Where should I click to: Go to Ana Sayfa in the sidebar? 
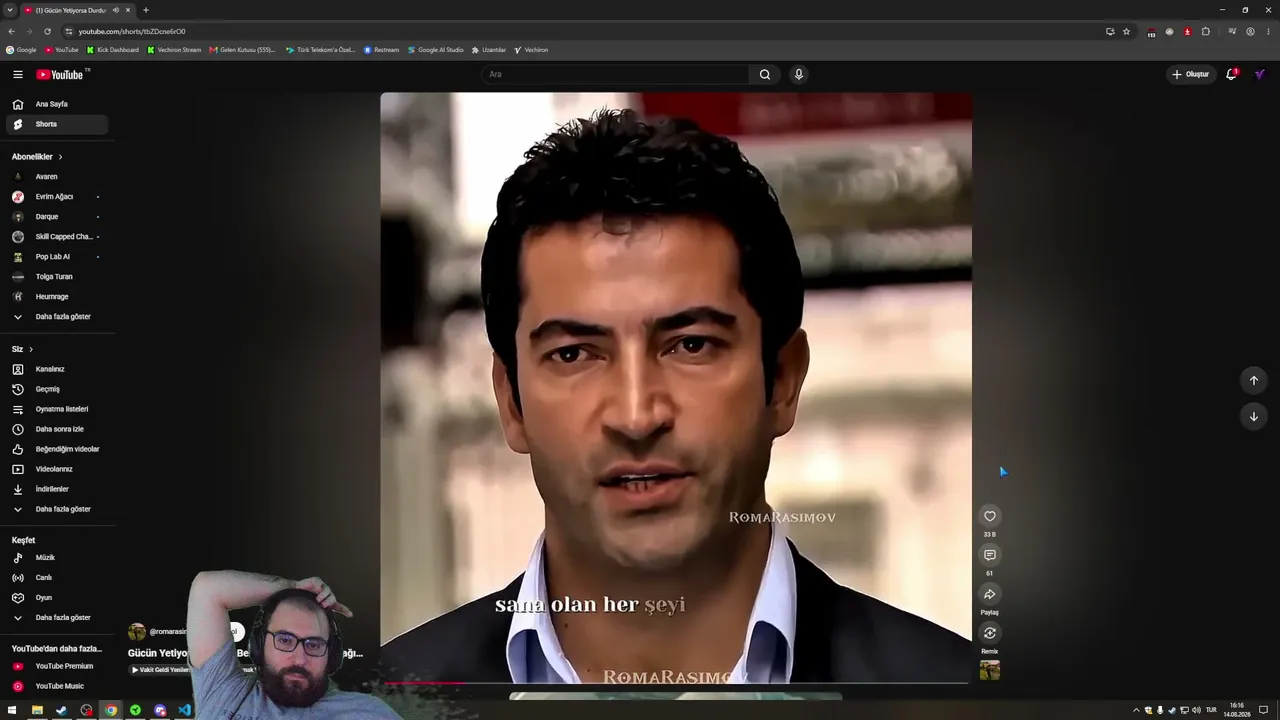tap(57, 104)
